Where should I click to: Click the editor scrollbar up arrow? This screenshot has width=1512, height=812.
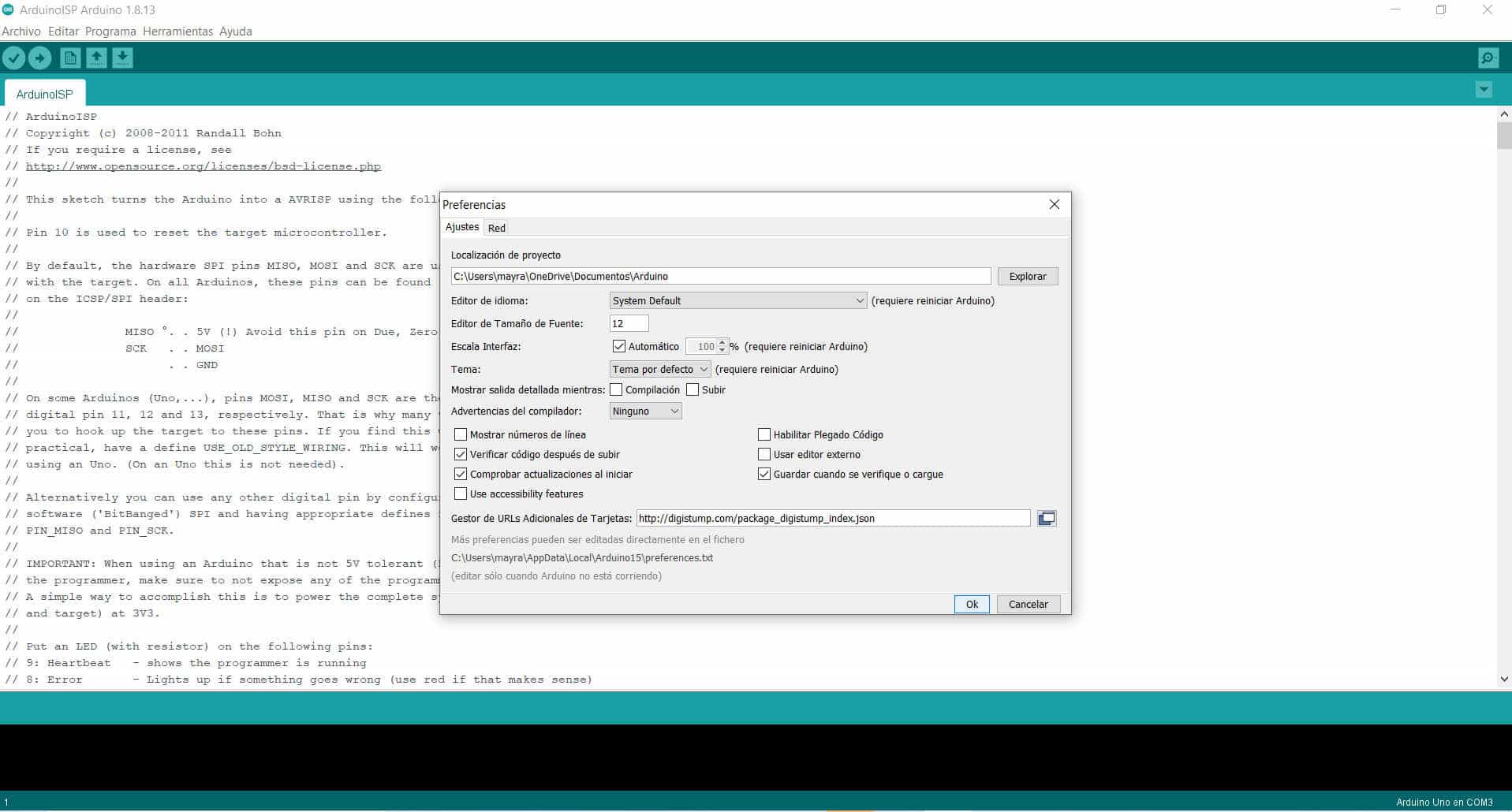pos(1504,114)
